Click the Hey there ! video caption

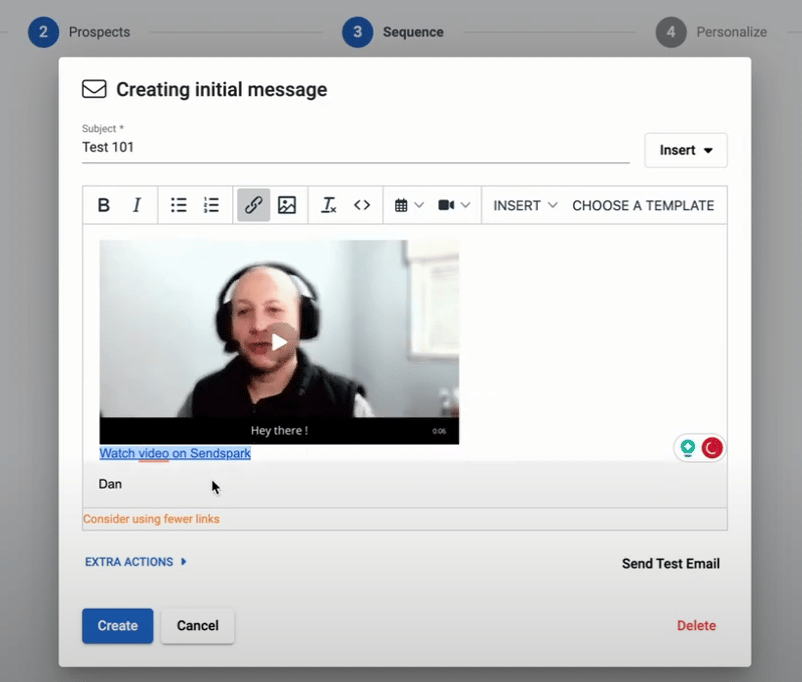coord(279,431)
